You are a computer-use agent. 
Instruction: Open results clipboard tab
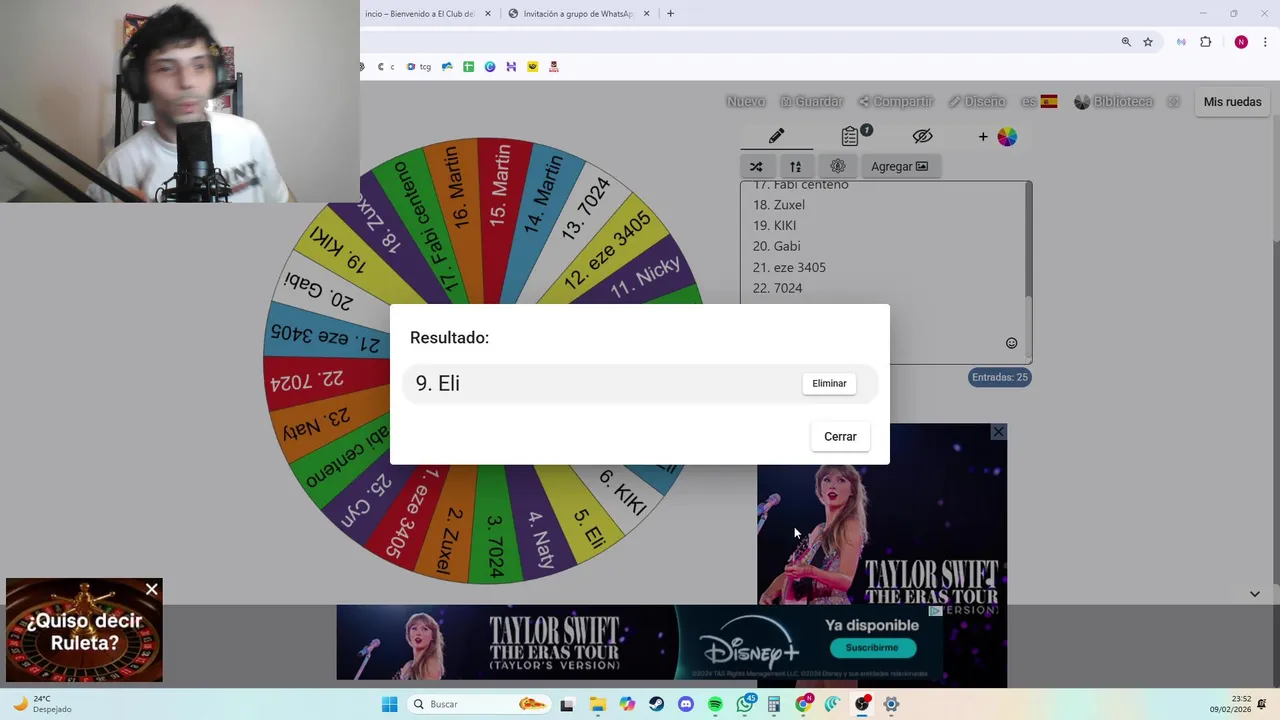(850, 136)
